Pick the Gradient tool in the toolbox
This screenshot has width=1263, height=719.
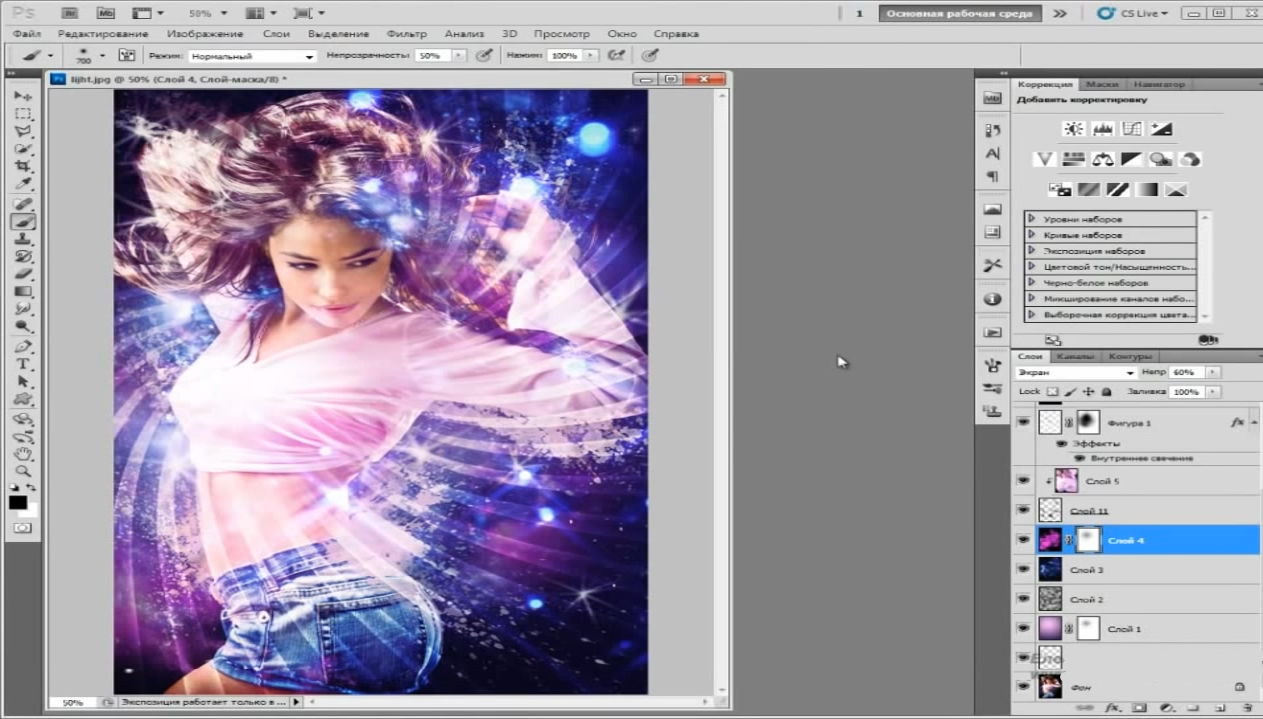click(x=22, y=291)
